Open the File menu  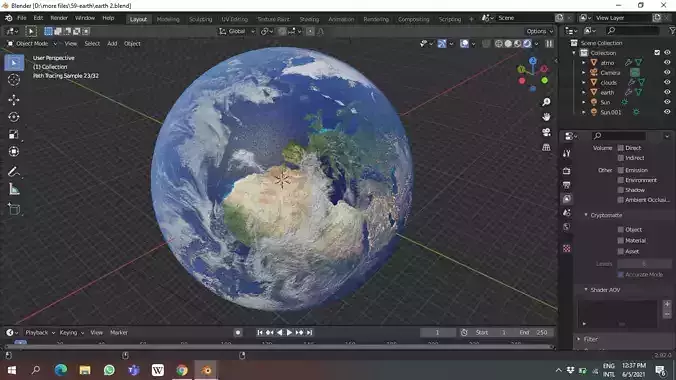point(22,18)
